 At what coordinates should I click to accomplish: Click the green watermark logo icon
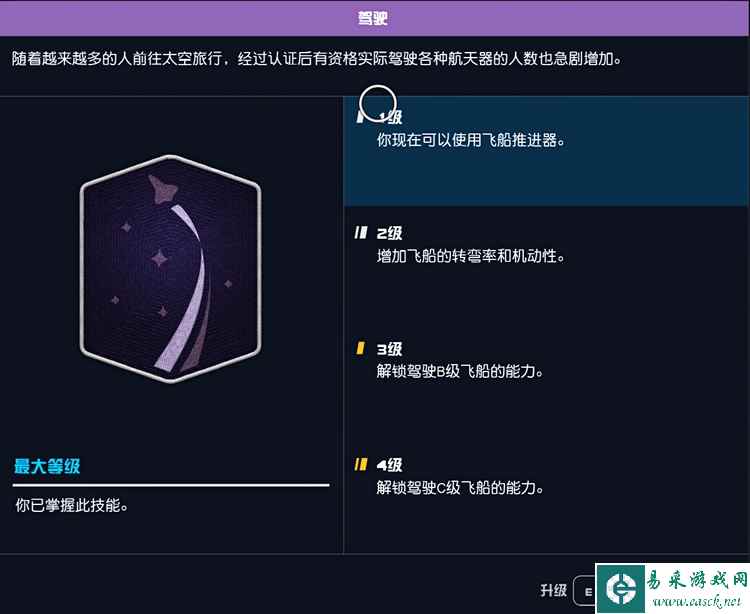coord(621,589)
